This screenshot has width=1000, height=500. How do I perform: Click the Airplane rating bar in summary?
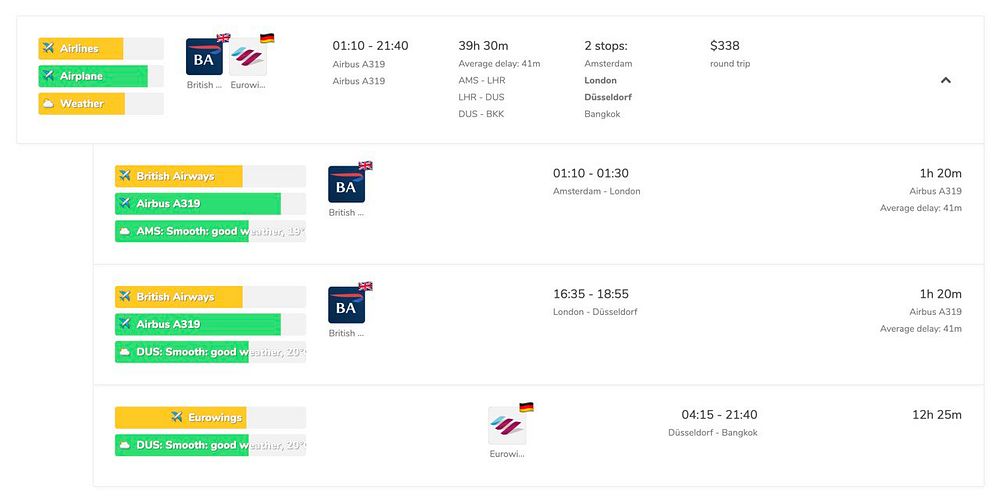[x=100, y=76]
